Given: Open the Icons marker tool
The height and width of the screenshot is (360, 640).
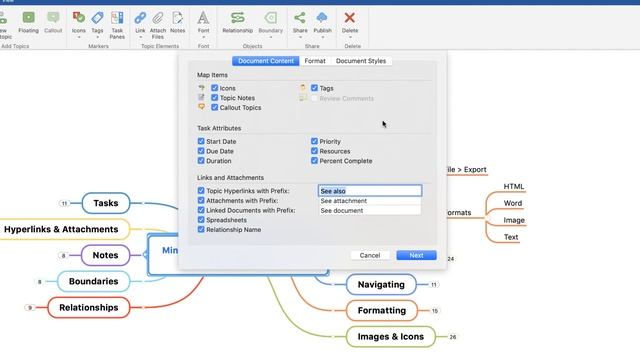Looking at the screenshot, I should click(78, 22).
